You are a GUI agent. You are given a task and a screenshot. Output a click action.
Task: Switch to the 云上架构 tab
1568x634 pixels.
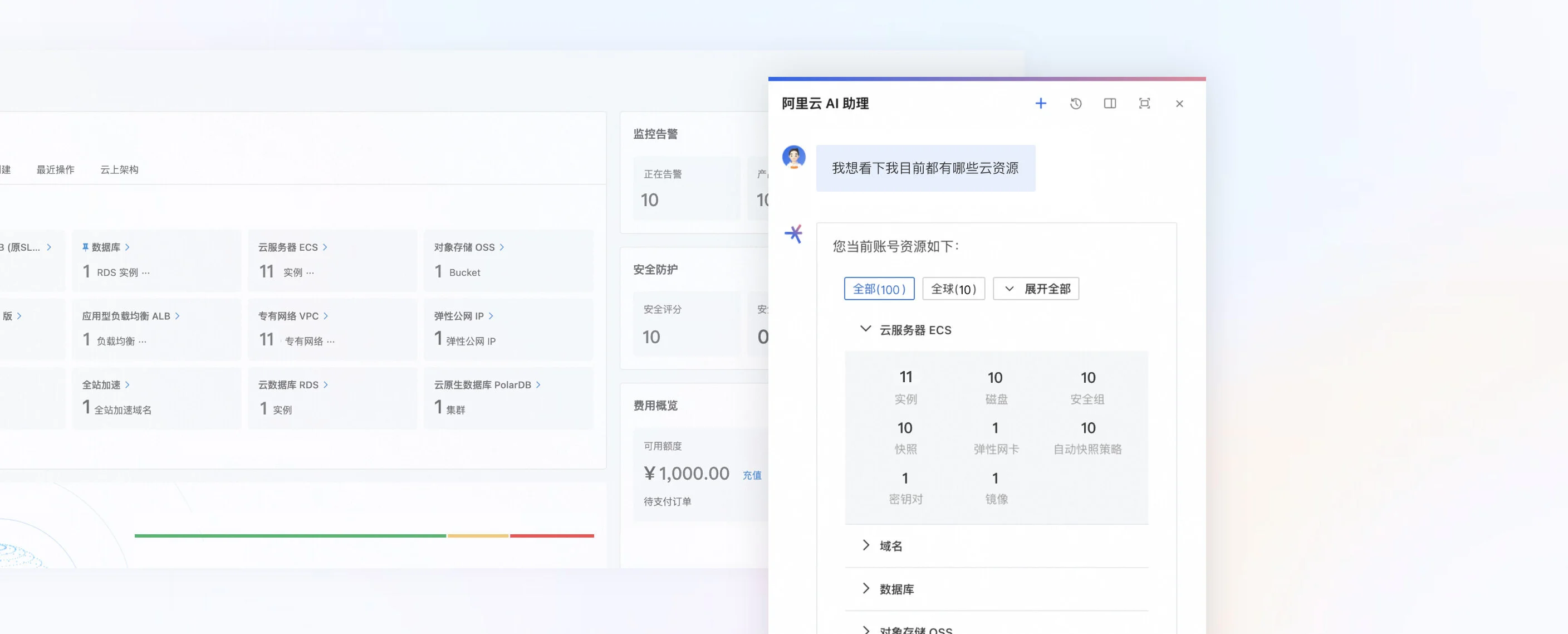point(119,169)
